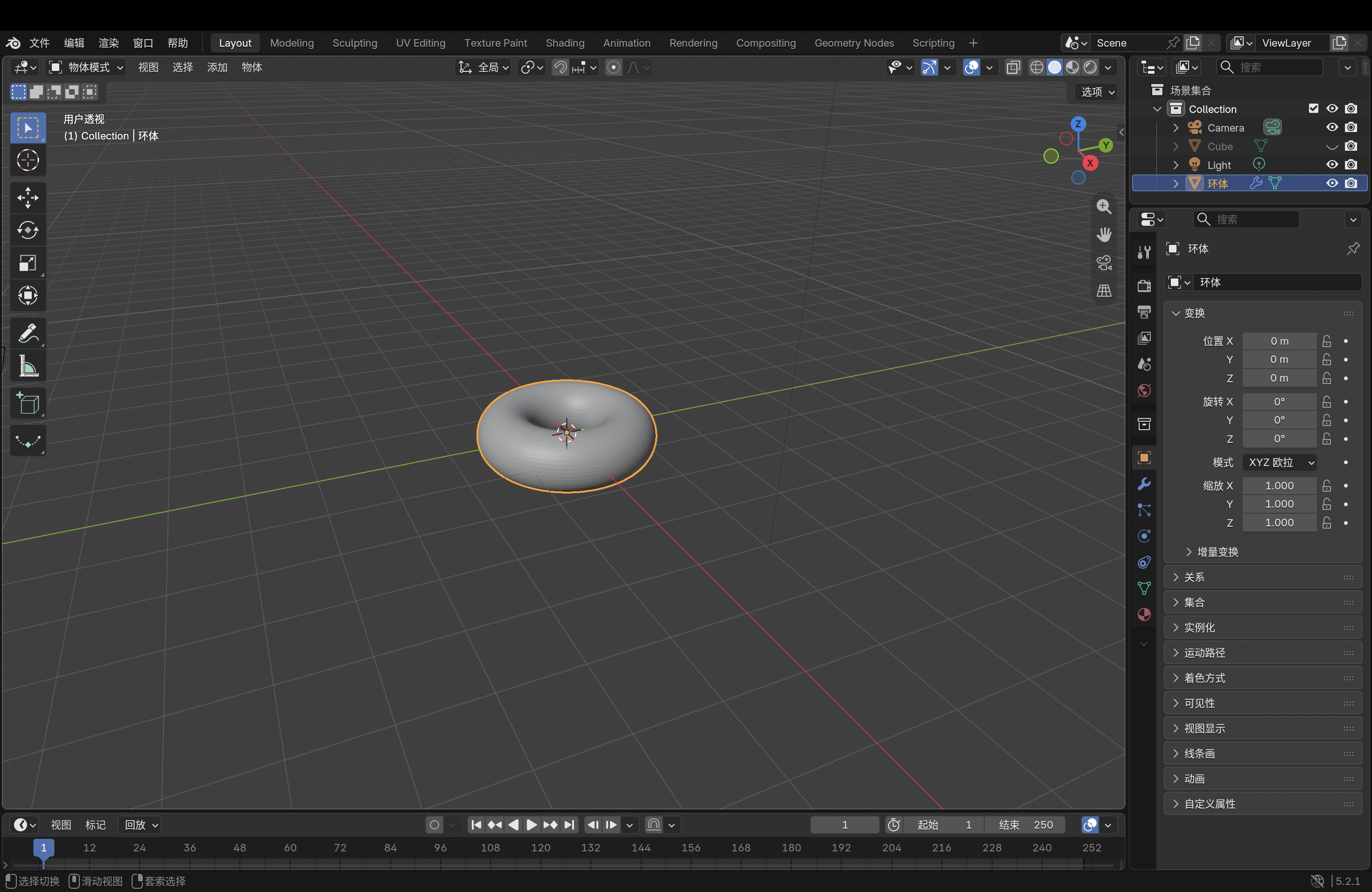Click the current frame number field
The image size is (1372, 892).
(845, 824)
